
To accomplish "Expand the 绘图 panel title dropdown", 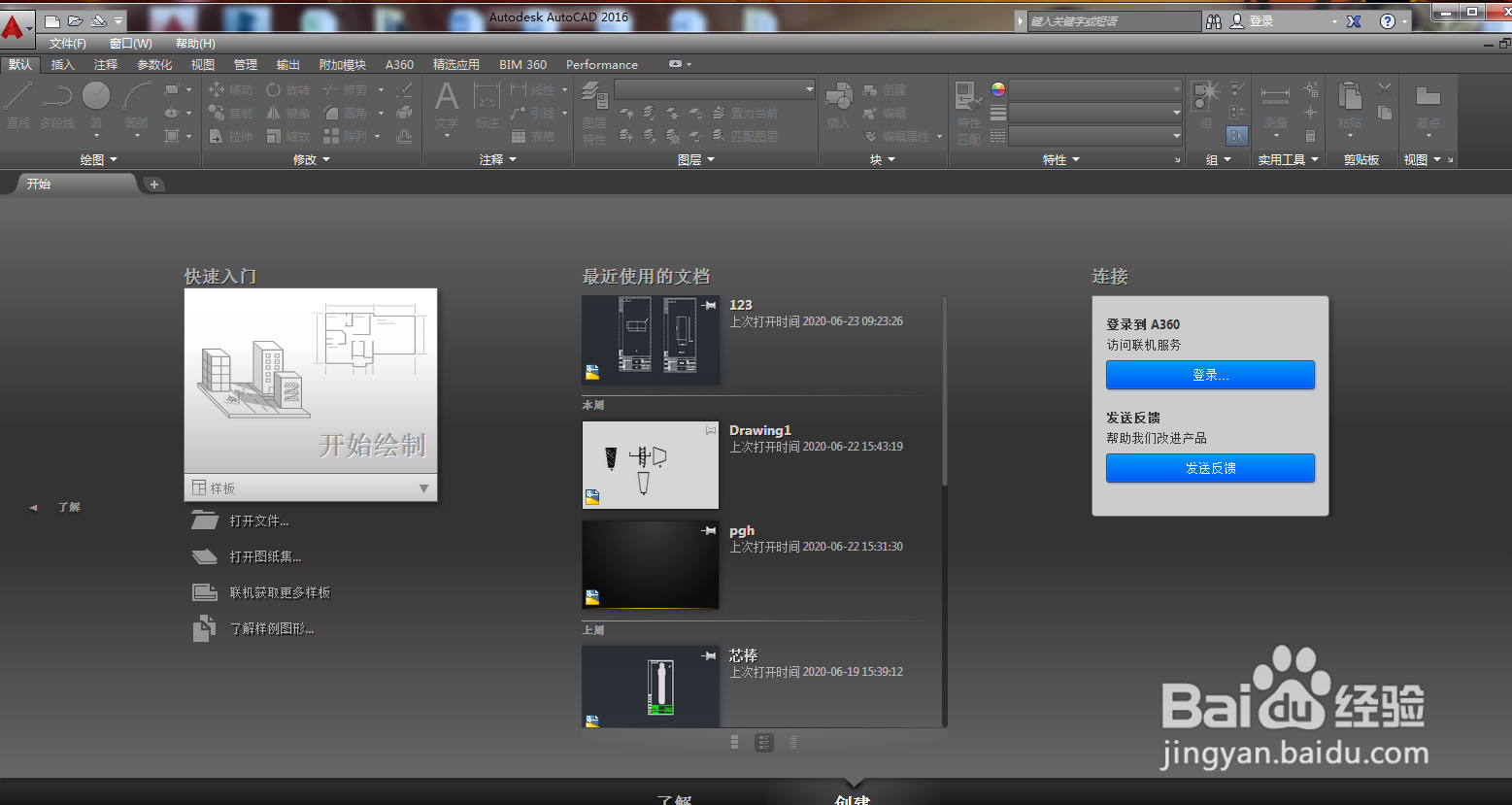I will click(98, 159).
